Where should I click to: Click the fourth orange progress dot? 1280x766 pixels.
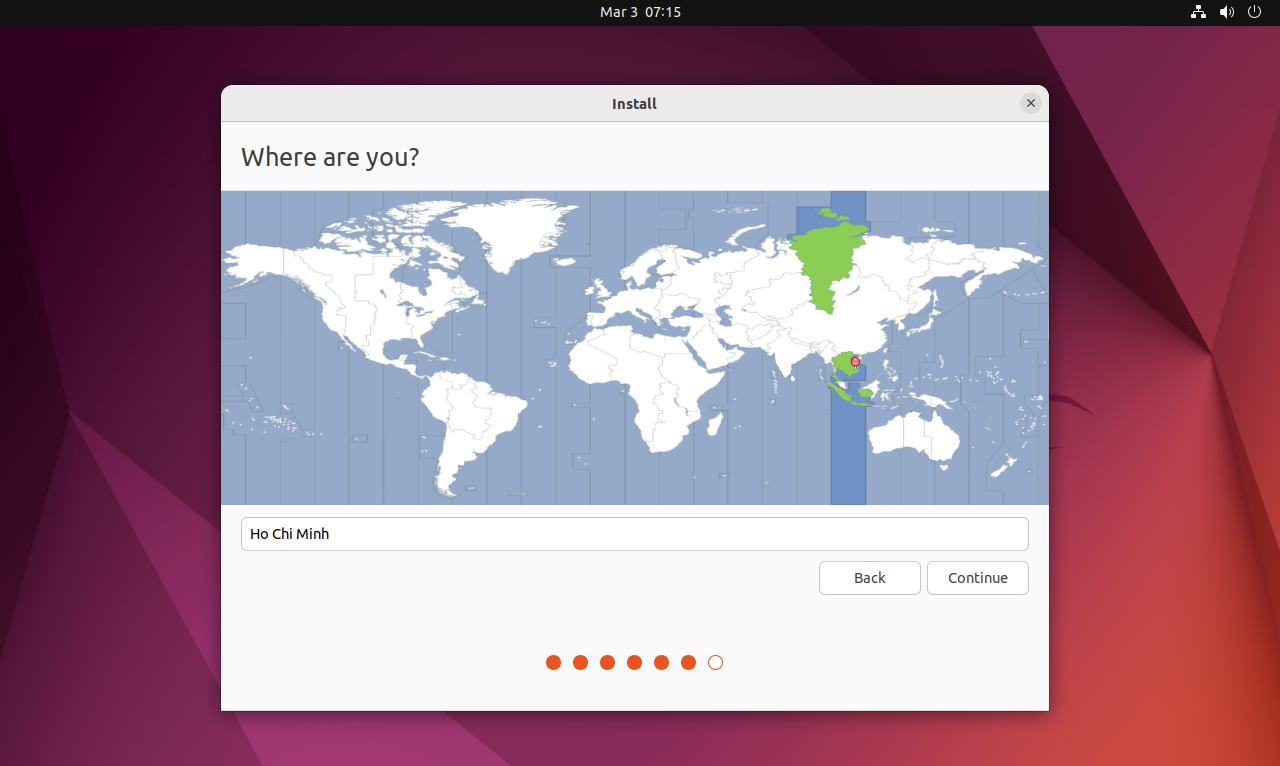click(634, 662)
